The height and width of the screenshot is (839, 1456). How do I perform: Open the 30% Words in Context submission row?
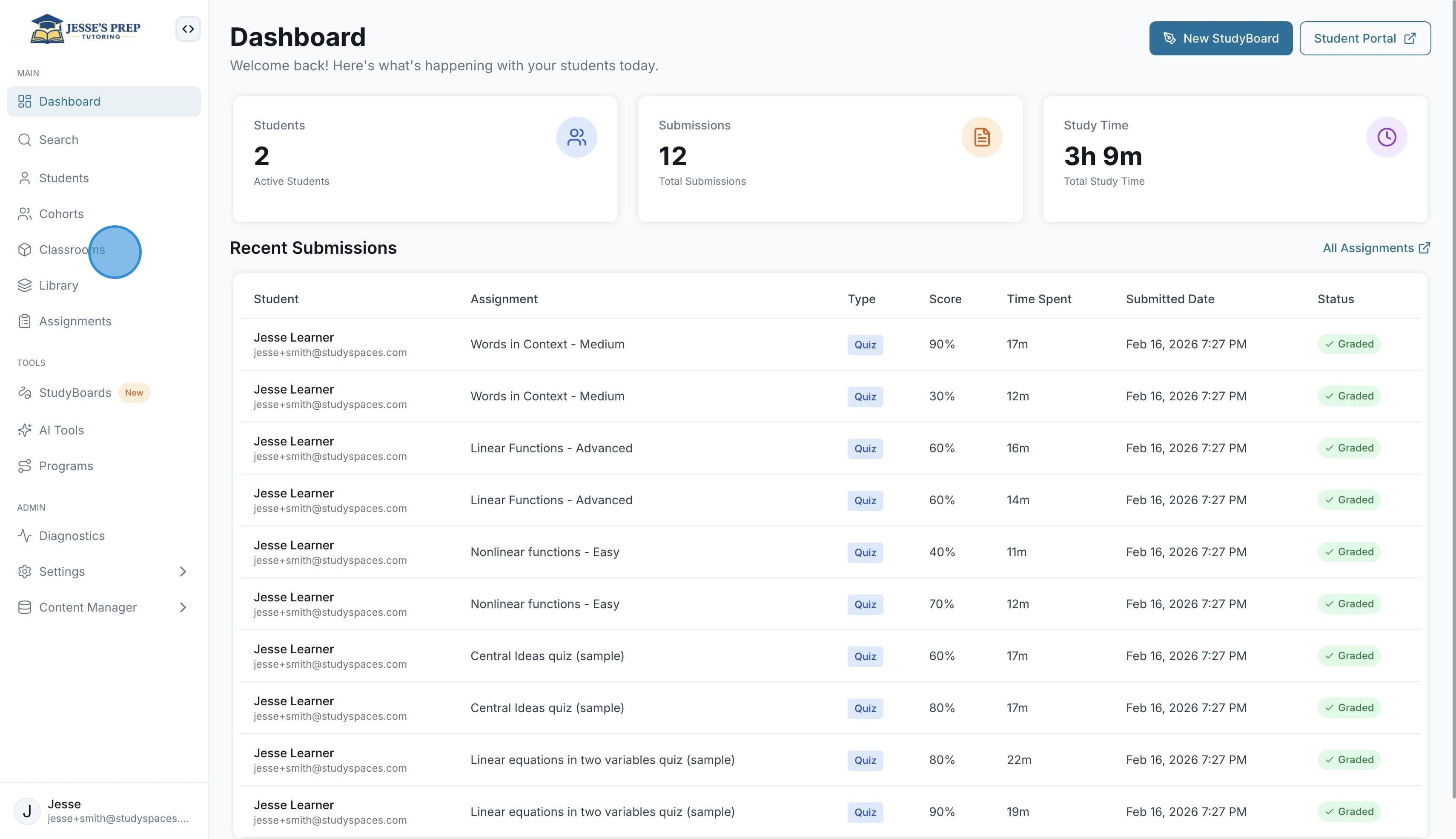click(x=830, y=397)
